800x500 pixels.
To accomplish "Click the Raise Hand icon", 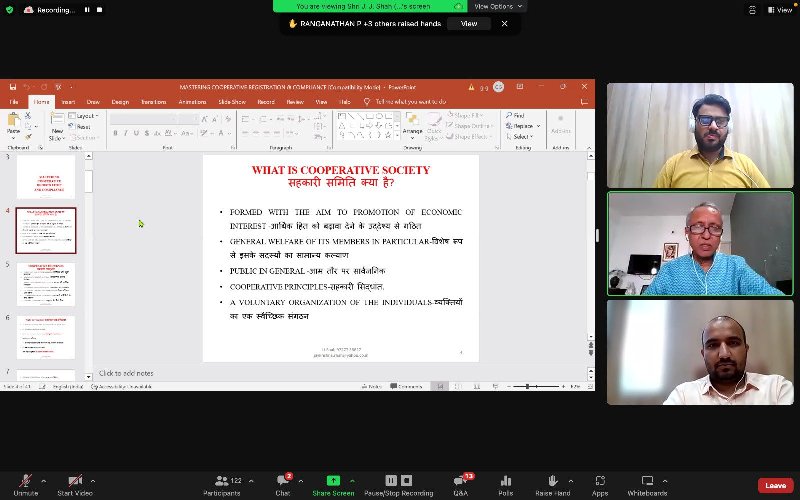I will pyautogui.click(x=552, y=481).
